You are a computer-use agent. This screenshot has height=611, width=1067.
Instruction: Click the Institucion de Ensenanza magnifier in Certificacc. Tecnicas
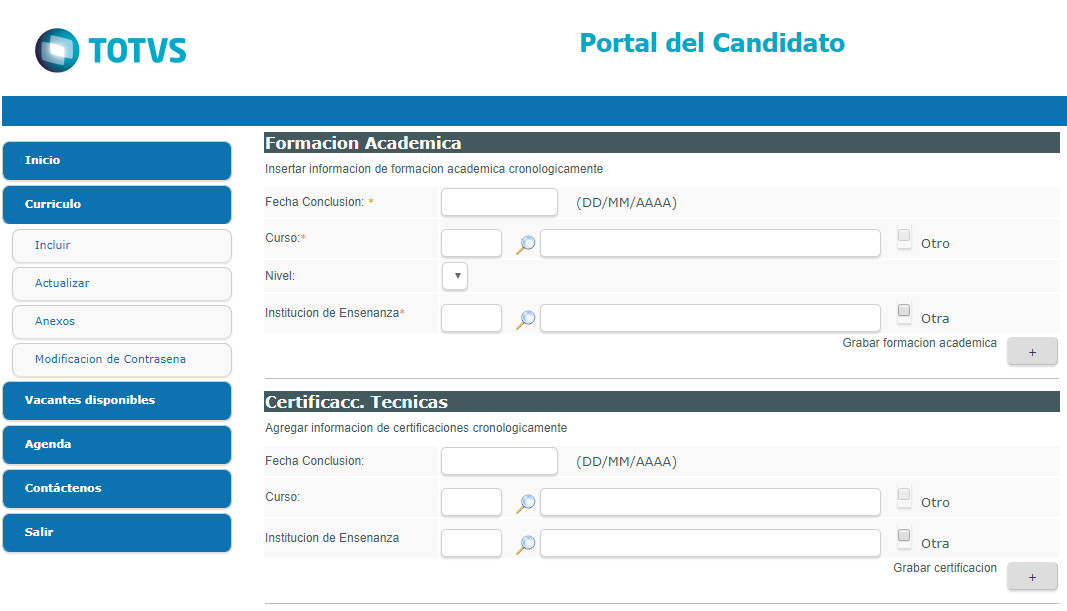pos(525,544)
